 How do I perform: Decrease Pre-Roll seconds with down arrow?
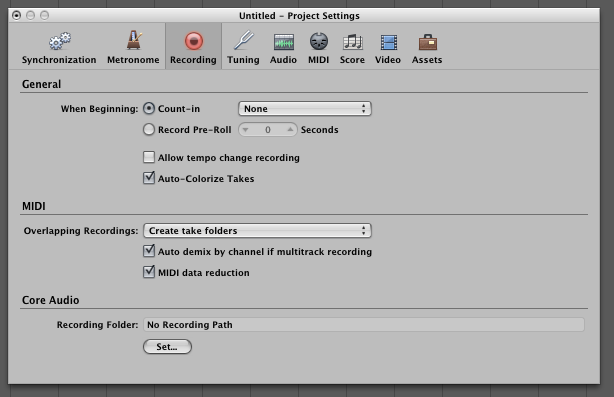click(246, 130)
